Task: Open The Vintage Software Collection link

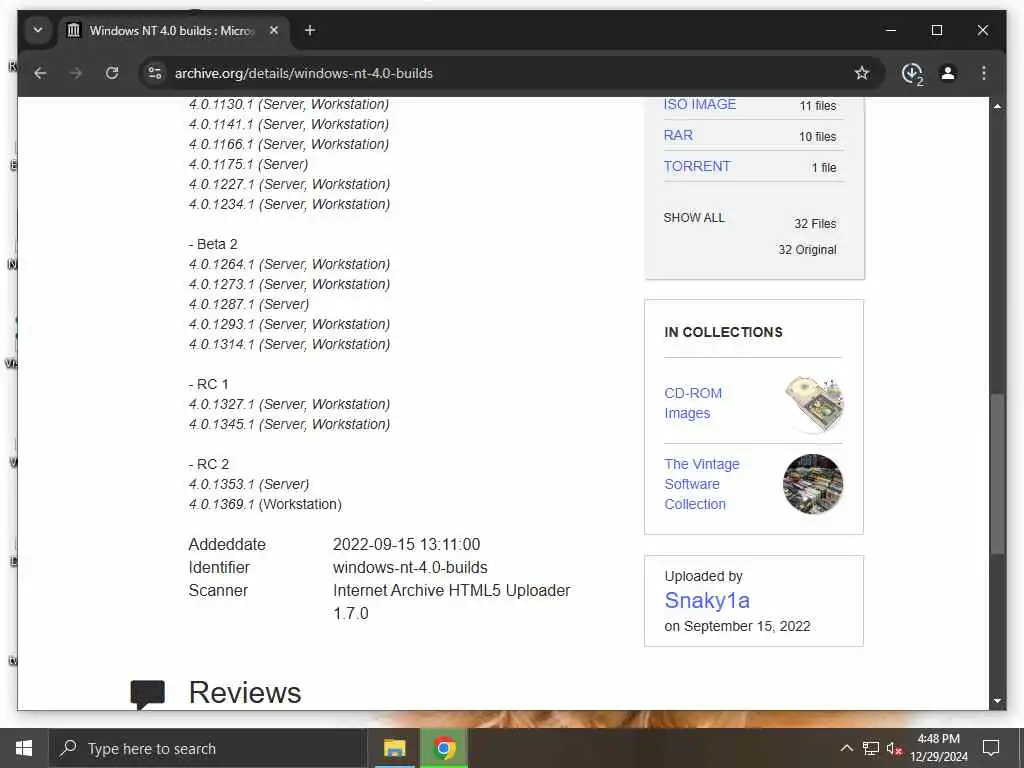Action: tap(702, 484)
